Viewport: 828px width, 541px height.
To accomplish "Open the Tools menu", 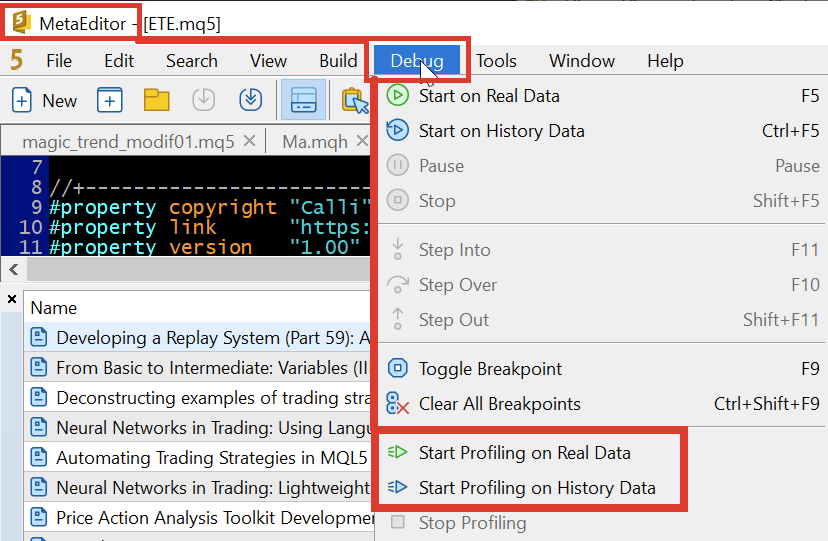I will coord(496,61).
